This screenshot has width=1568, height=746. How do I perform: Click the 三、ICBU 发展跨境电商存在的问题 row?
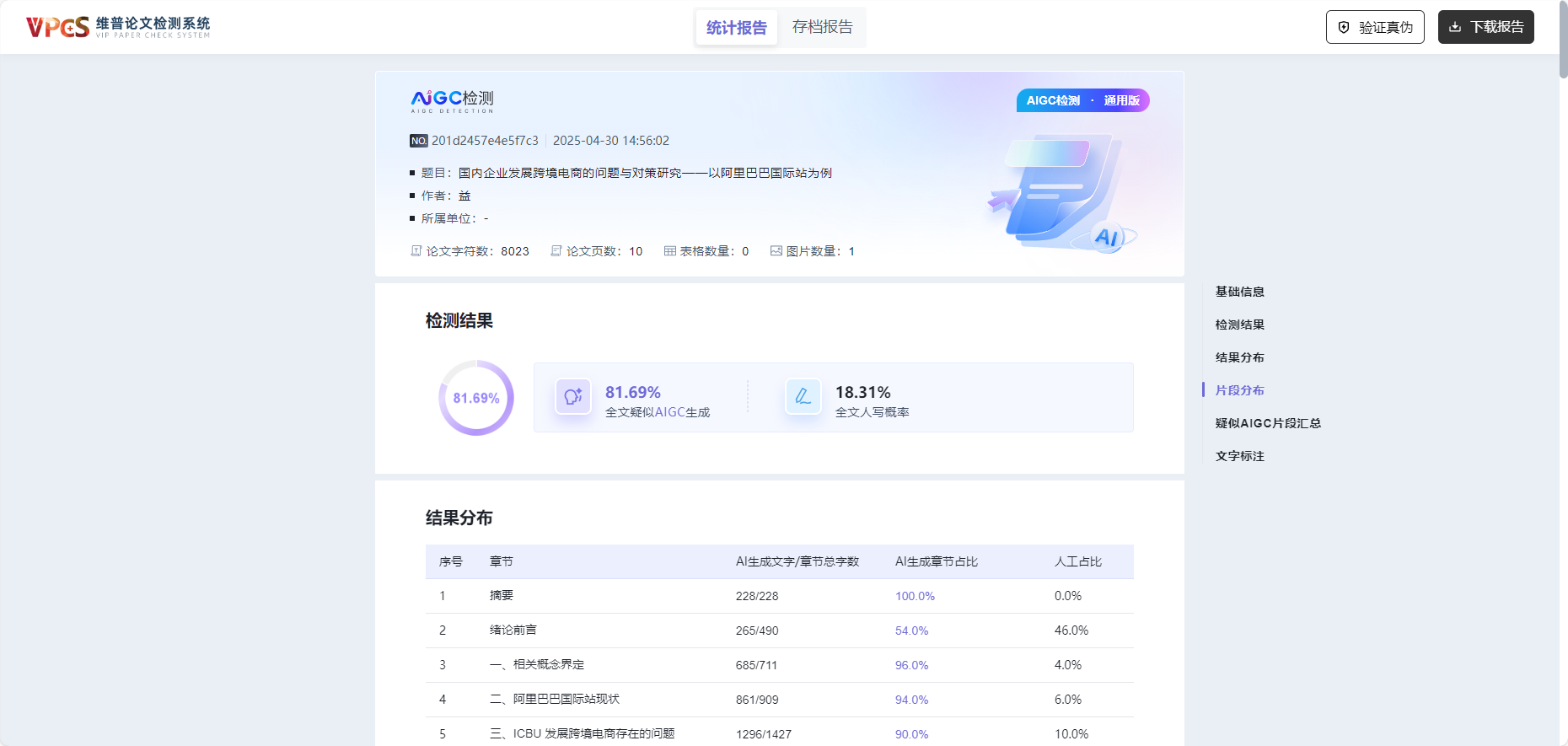(x=780, y=732)
